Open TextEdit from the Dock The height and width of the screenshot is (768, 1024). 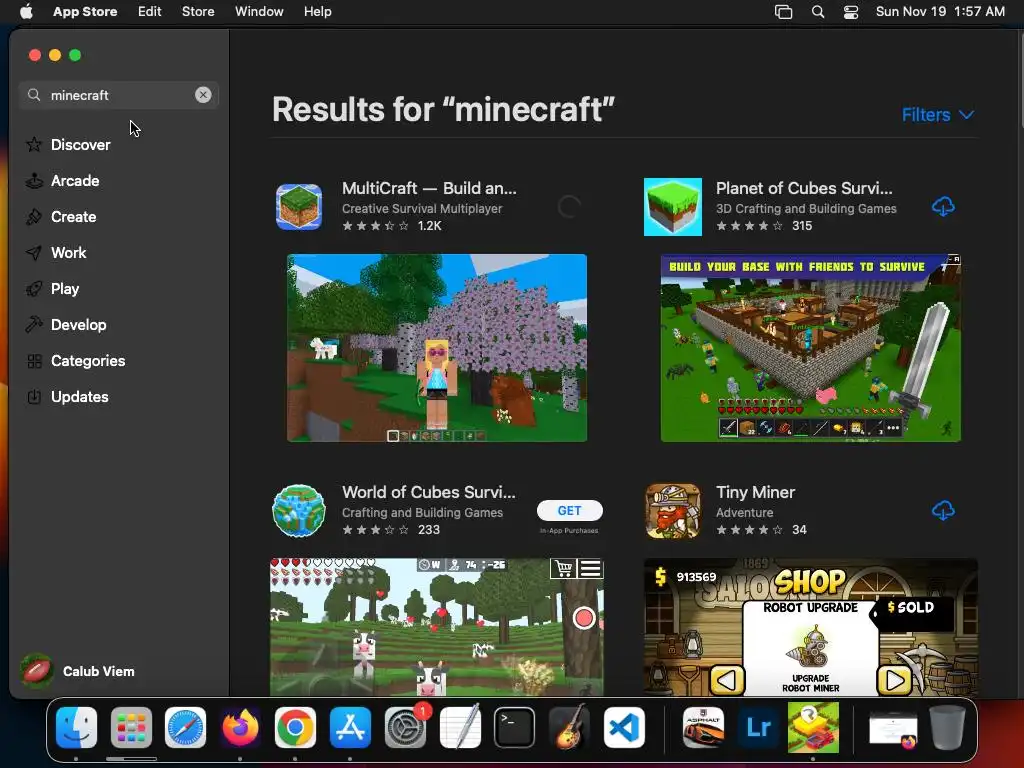click(x=460, y=727)
